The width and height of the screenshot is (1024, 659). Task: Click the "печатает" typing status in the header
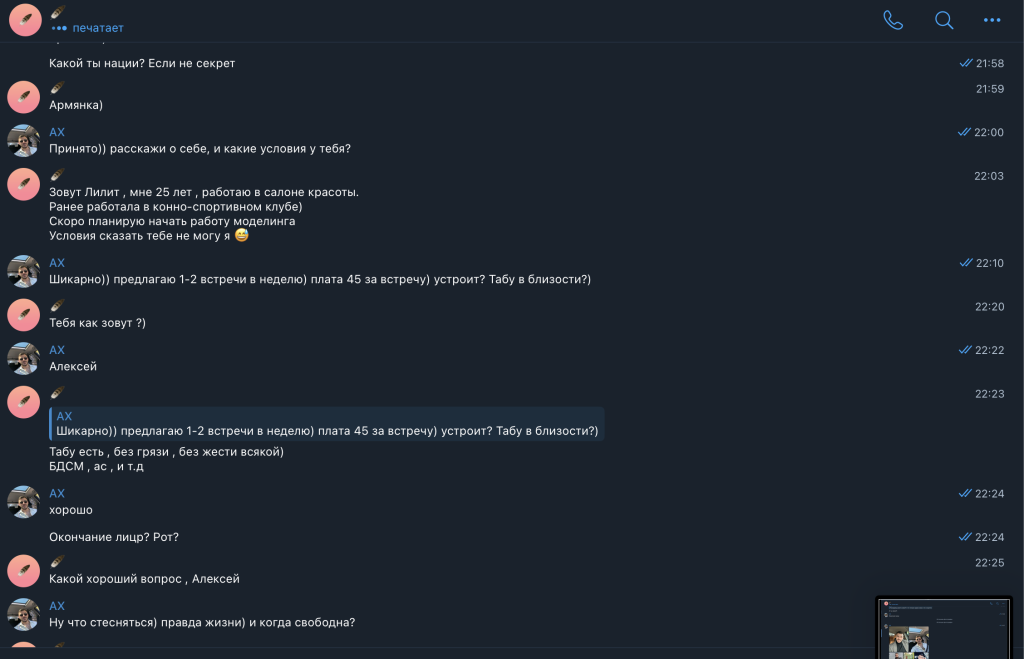pyautogui.click(x=97, y=28)
